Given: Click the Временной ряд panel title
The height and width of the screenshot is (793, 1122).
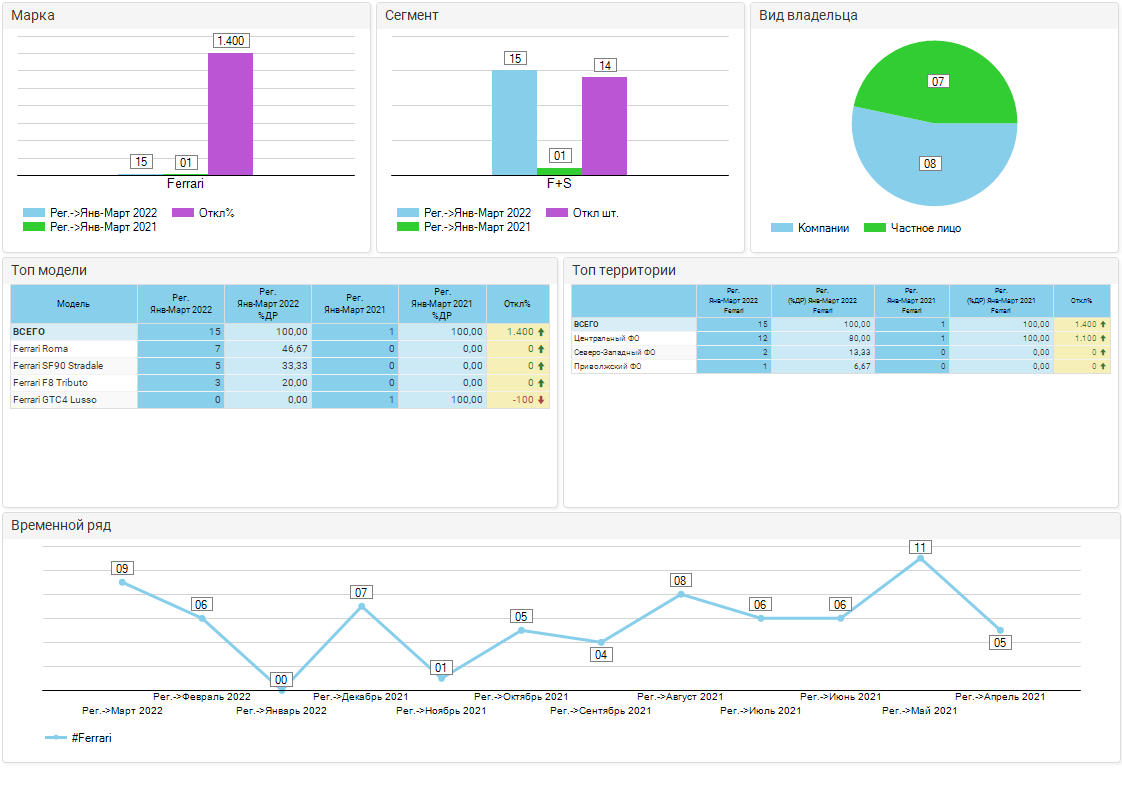Looking at the screenshot, I should pos(61,525).
